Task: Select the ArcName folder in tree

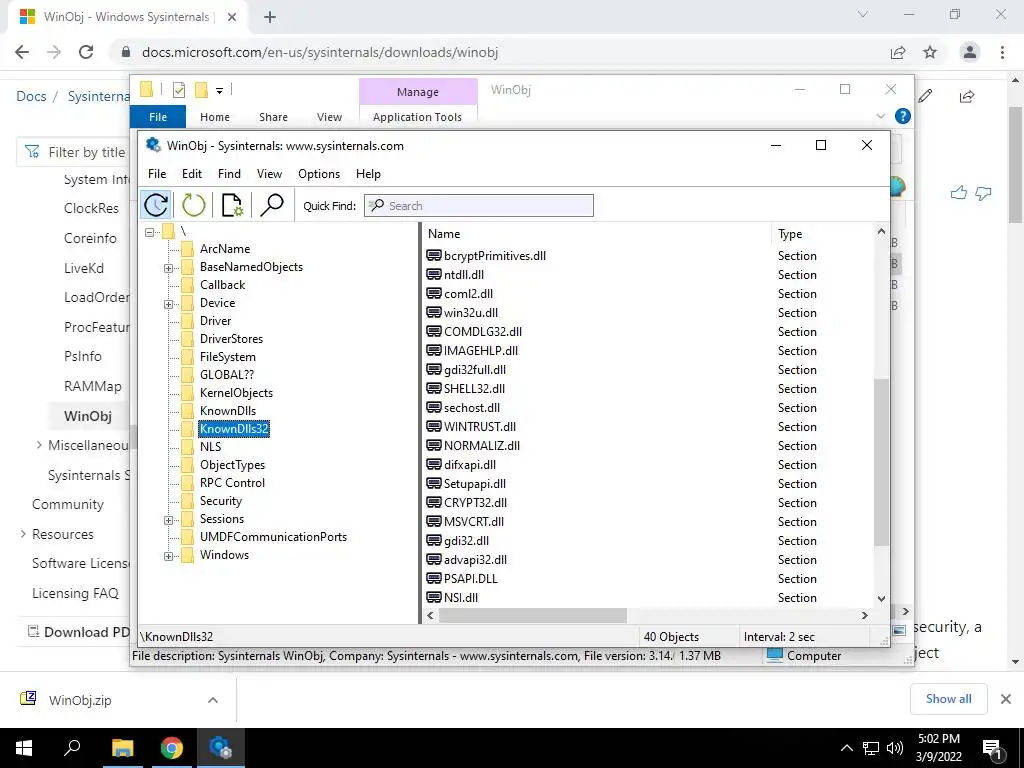Action: coord(225,249)
